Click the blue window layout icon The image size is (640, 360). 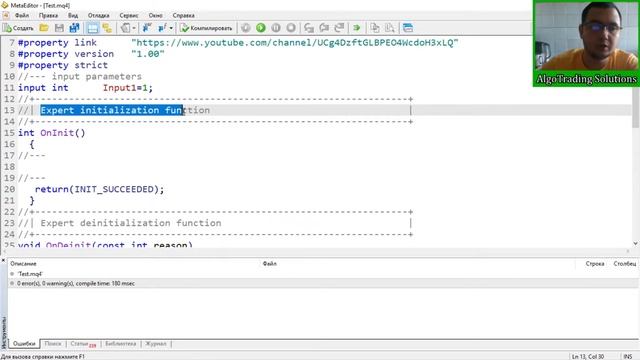[x=408, y=28]
